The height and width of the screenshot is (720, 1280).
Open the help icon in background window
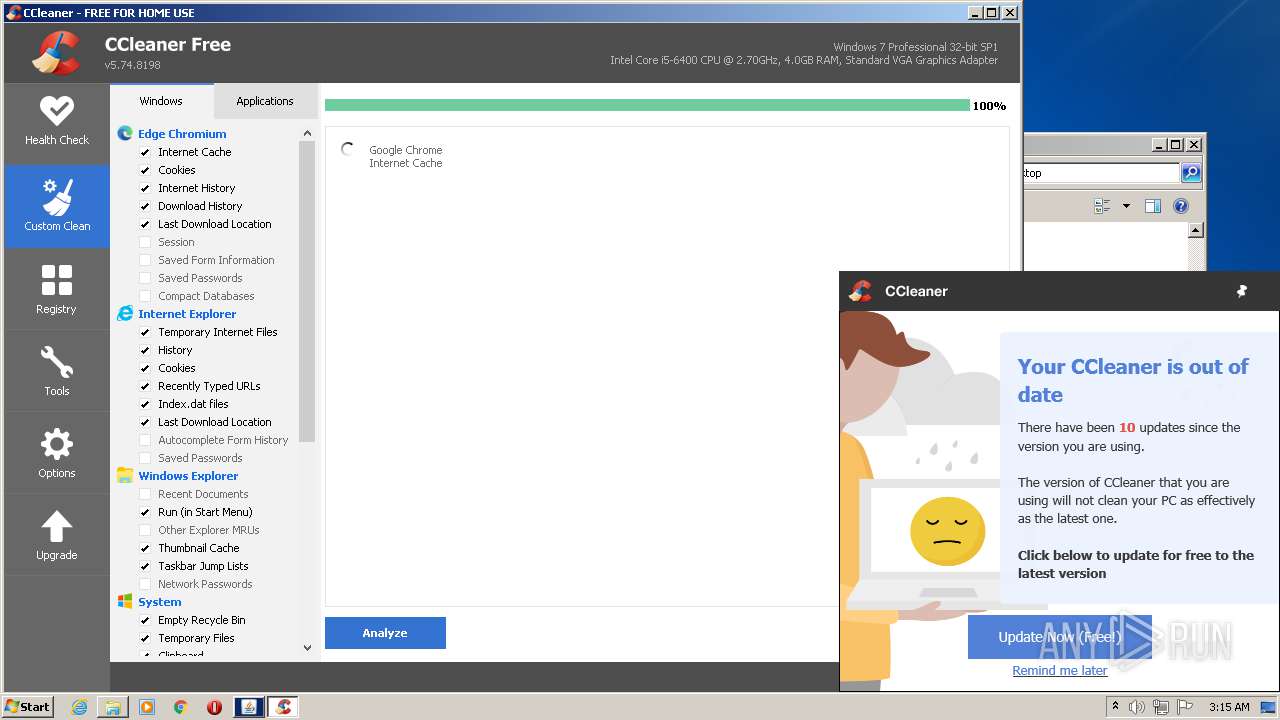click(x=1181, y=206)
